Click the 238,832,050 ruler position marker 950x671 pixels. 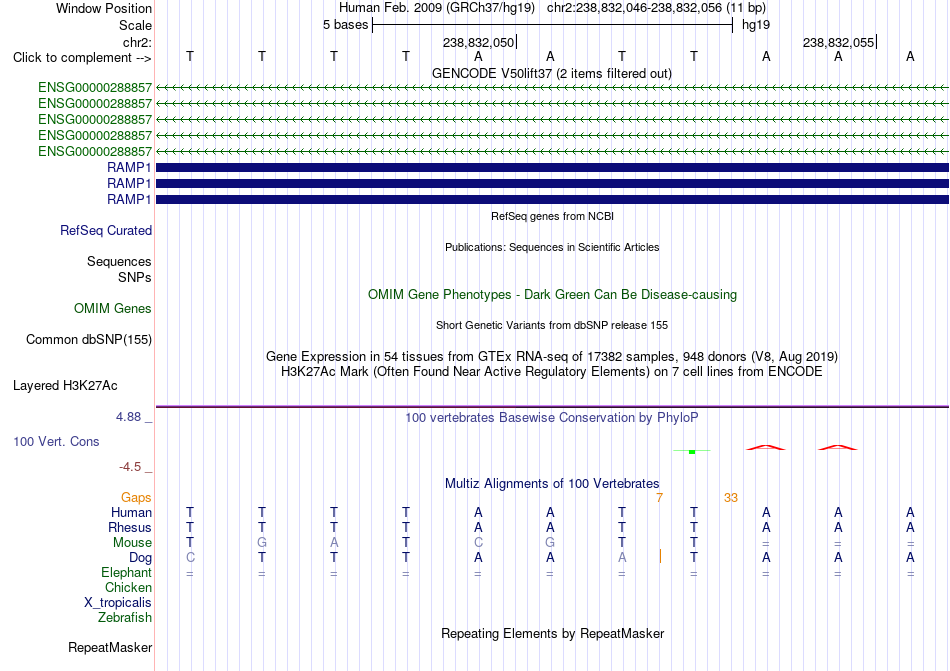pyautogui.click(x=479, y=42)
